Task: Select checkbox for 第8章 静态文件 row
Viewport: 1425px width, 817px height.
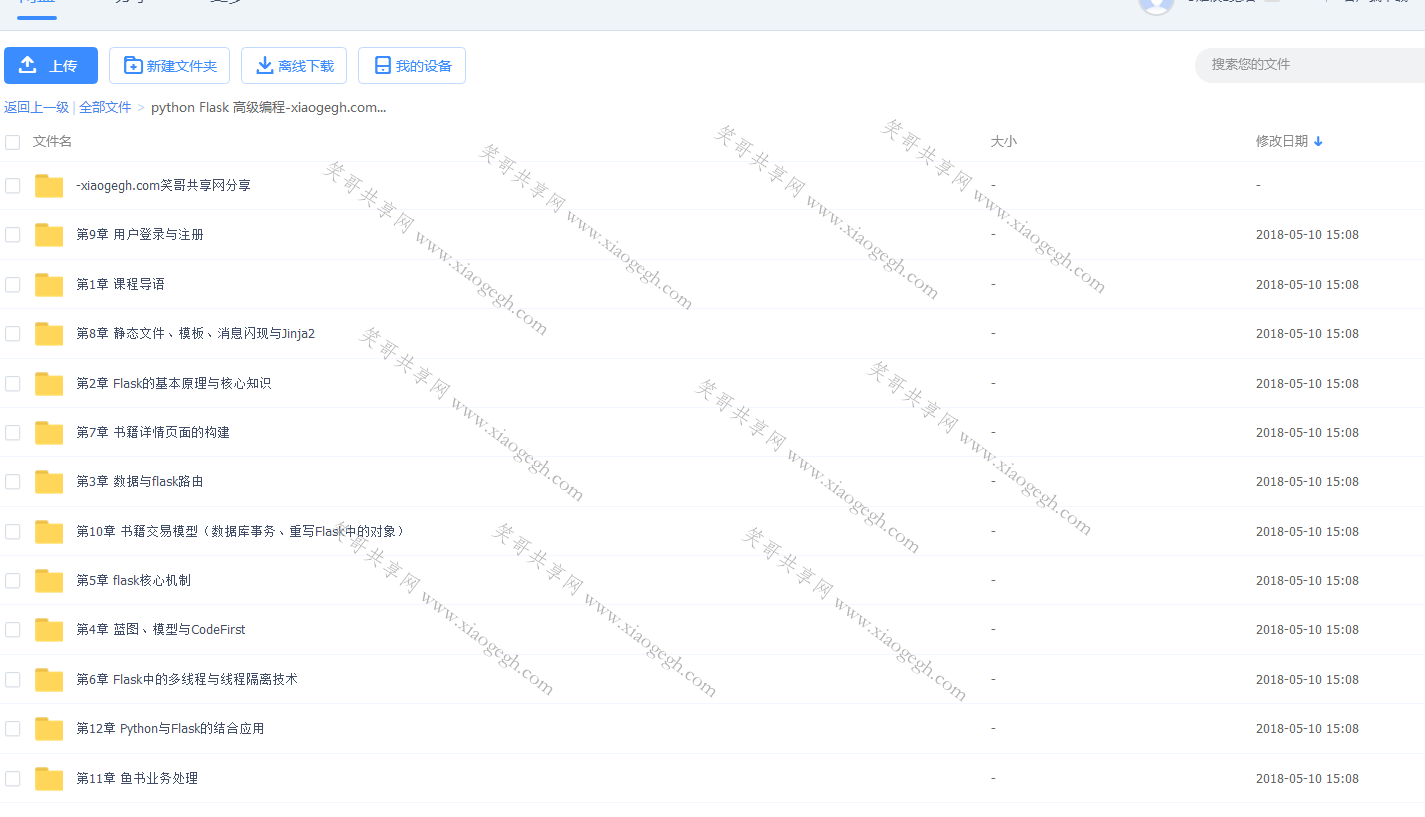Action: (x=12, y=333)
